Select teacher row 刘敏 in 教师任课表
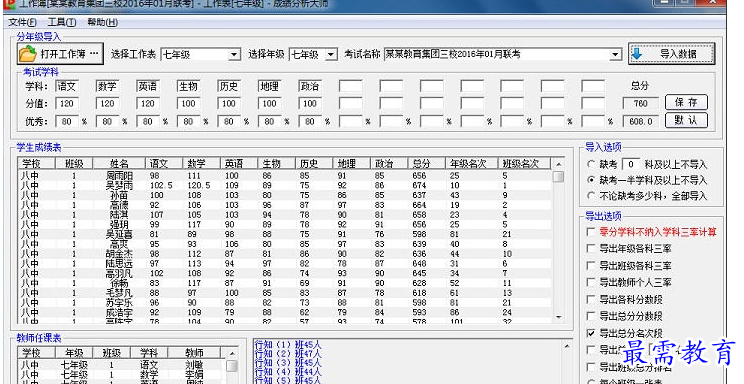 coord(121,365)
